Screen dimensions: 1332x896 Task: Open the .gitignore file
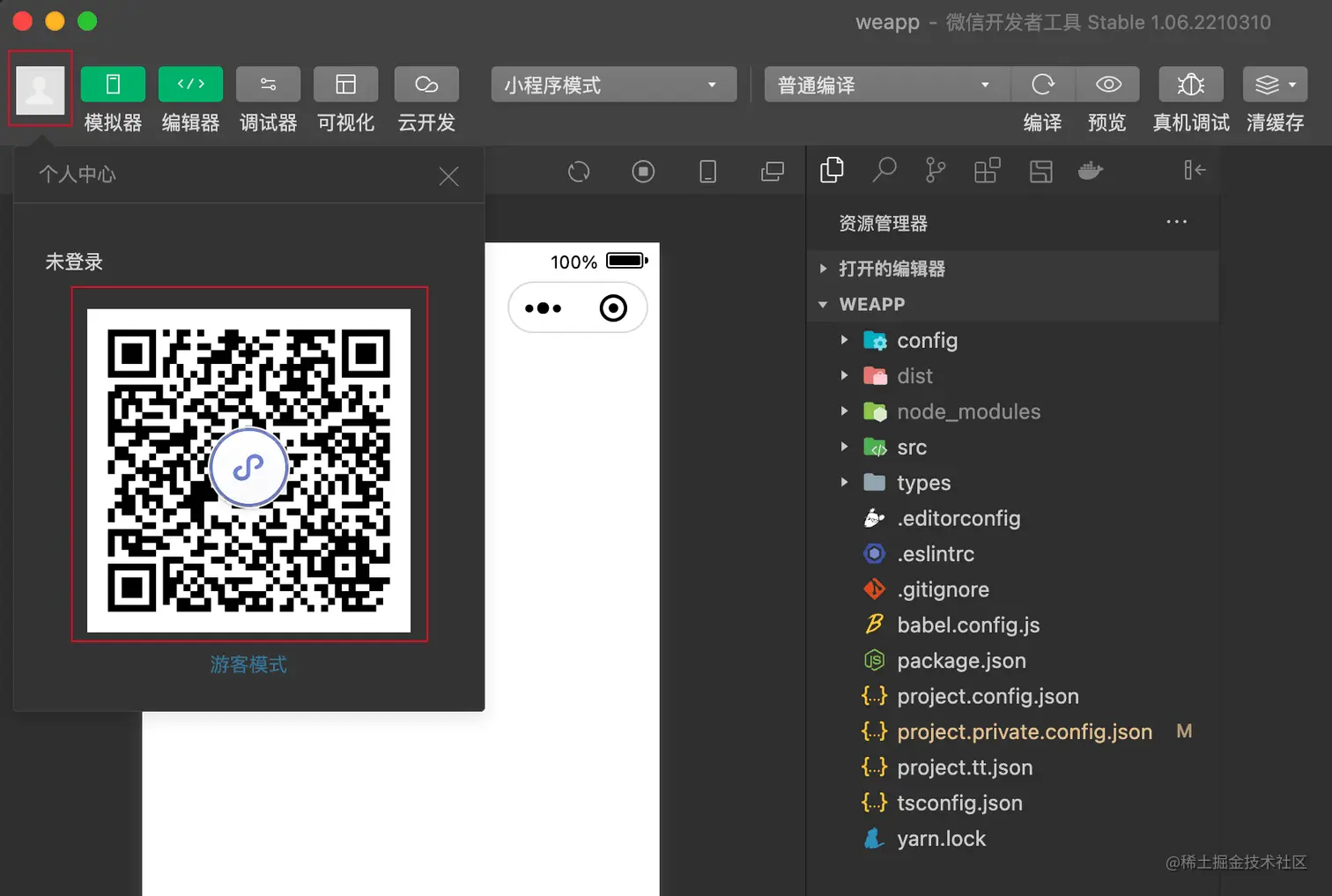(1013, 589)
